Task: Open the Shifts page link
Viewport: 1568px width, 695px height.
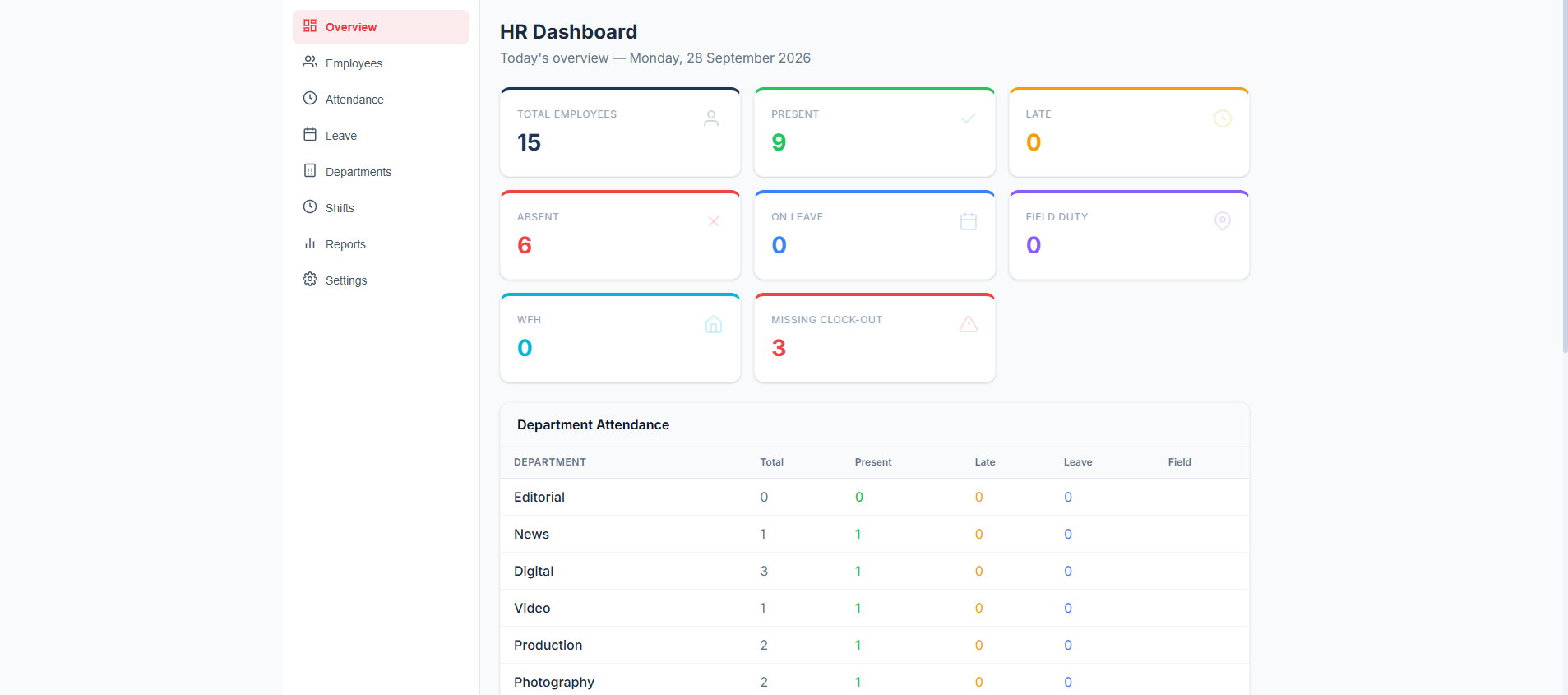Action: pyautogui.click(x=381, y=208)
